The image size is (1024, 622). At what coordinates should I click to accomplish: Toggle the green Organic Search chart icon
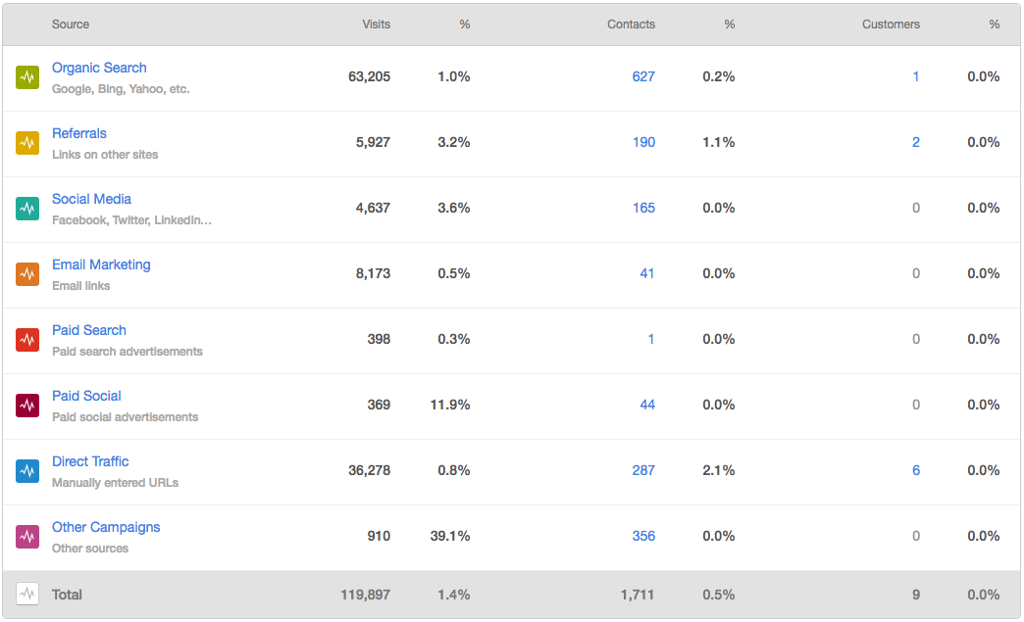pos(28,77)
